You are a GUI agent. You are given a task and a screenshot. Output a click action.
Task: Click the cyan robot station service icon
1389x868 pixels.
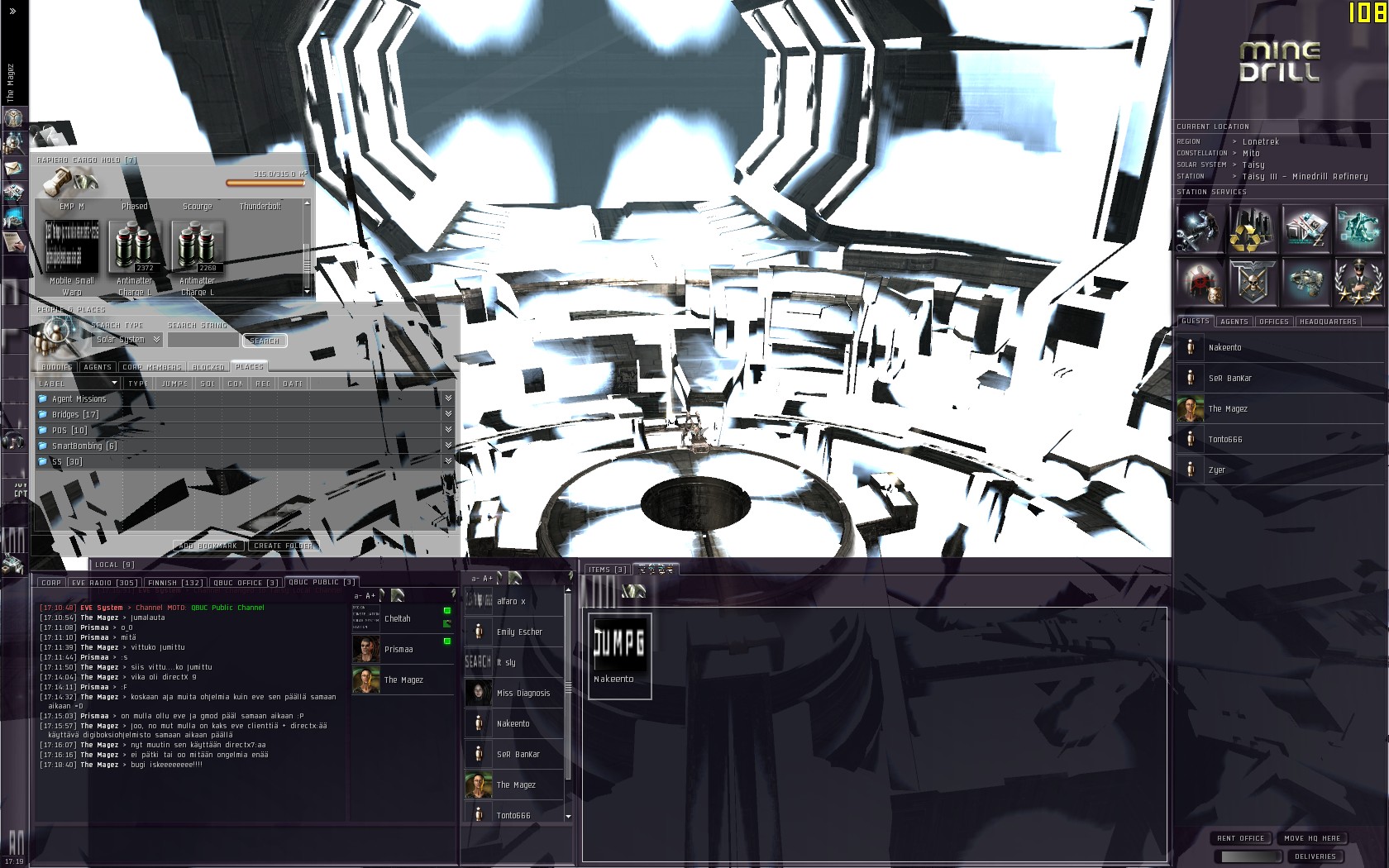(1358, 228)
